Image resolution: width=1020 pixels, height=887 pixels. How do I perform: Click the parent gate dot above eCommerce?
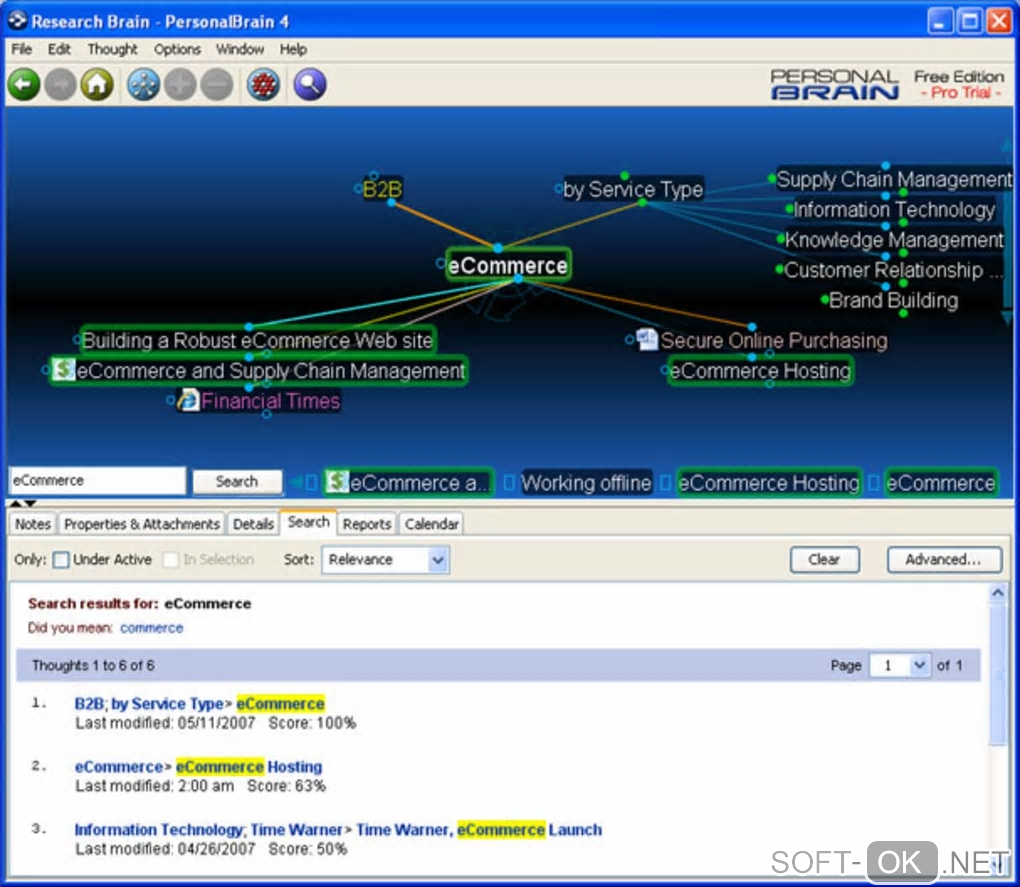pos(498,248)
